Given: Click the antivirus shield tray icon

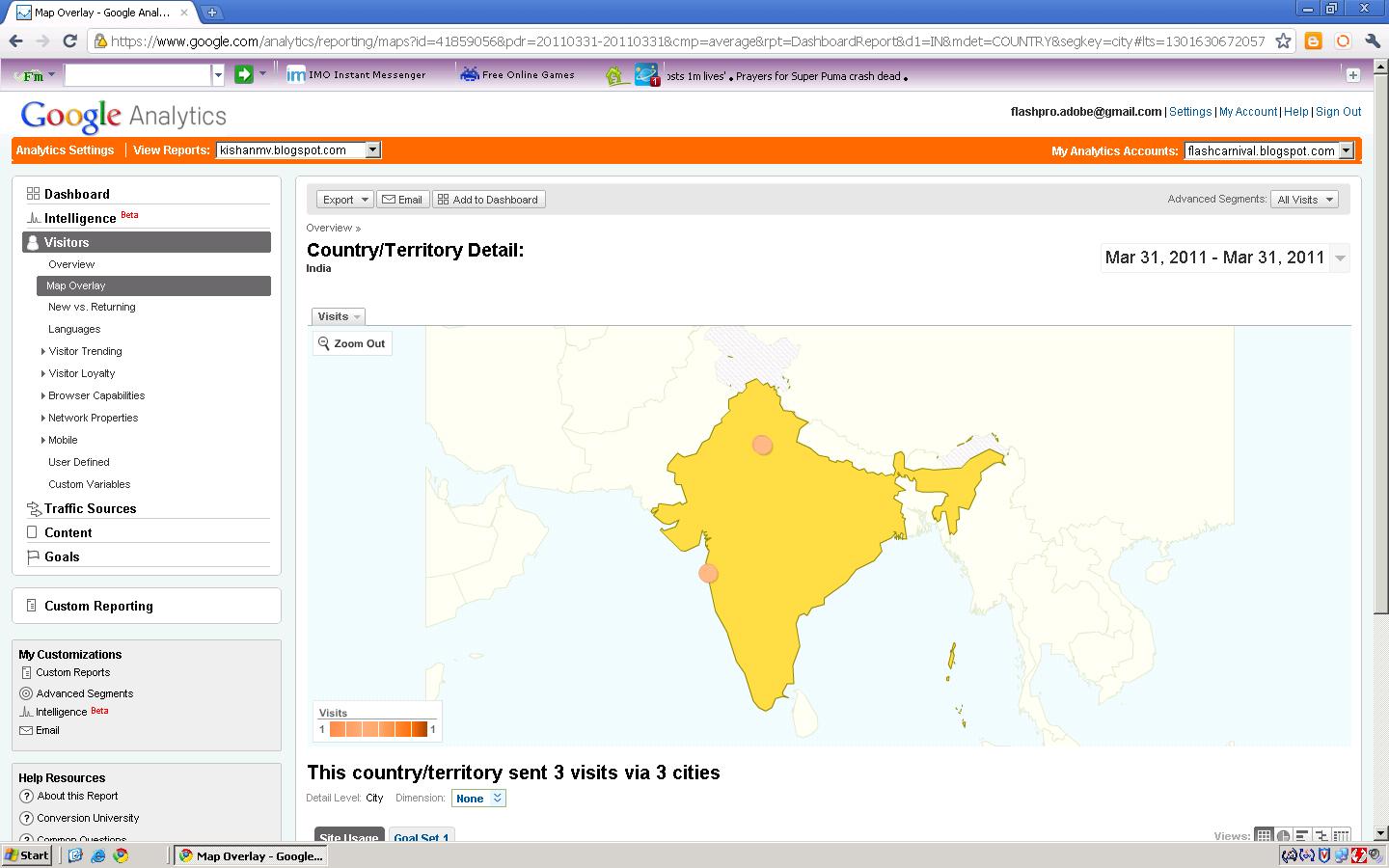Looking at the screenshot, I should (1325, 855).
